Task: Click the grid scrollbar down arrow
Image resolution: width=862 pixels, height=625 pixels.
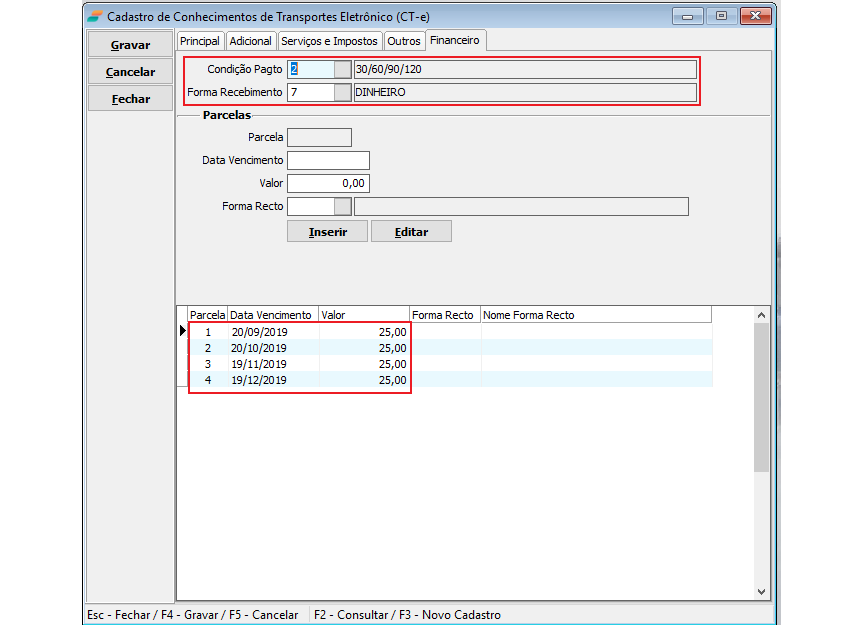Action: point(761,591)
